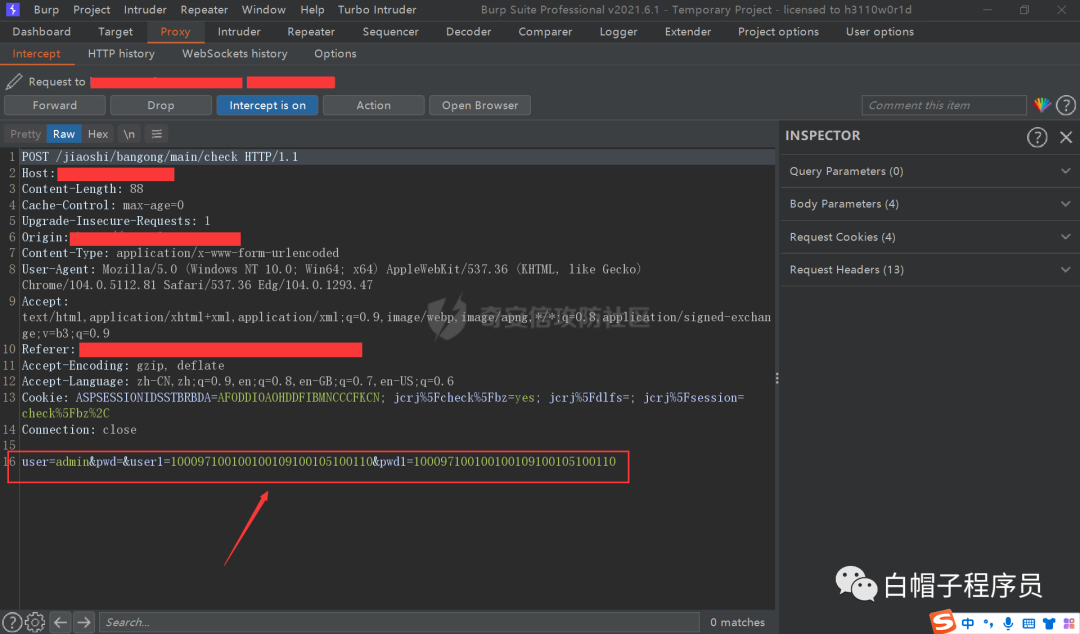Open the proxy Options sub-tab
Viewport: 1080px width, 634px height.
335,54
